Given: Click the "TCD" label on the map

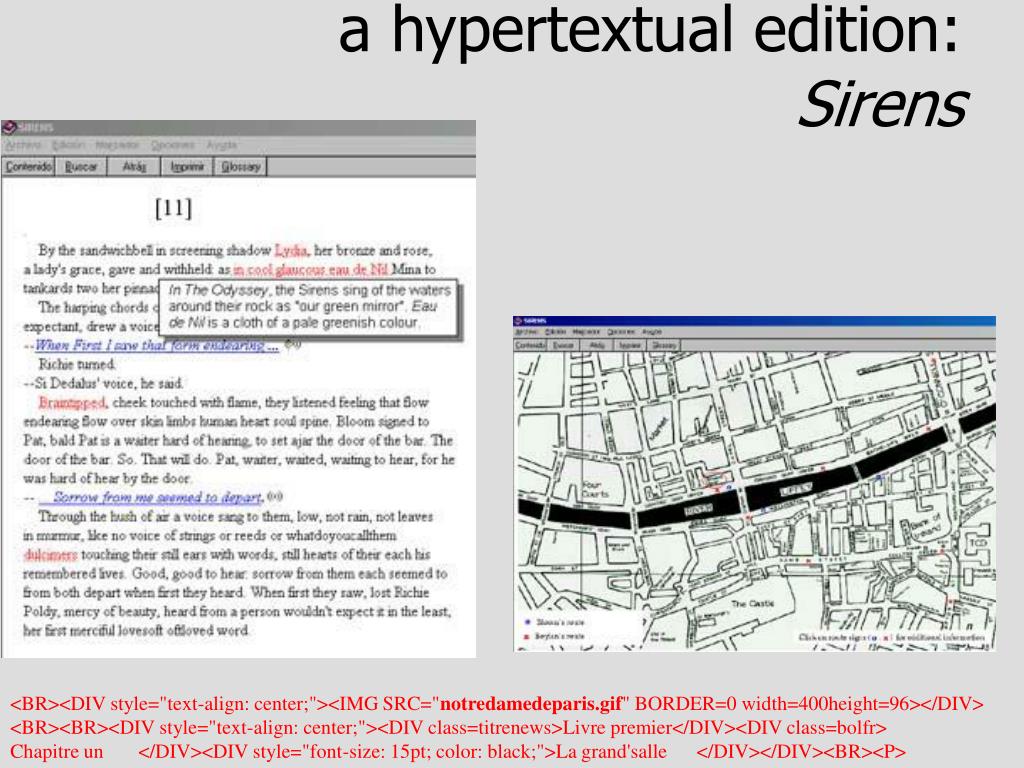Looking at the screenshot, I should pos(978,543).
